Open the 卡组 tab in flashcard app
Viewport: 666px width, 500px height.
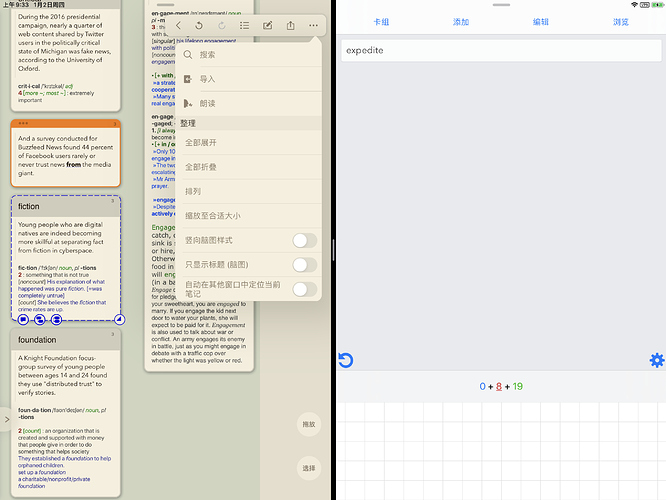[x=381, y=22]
